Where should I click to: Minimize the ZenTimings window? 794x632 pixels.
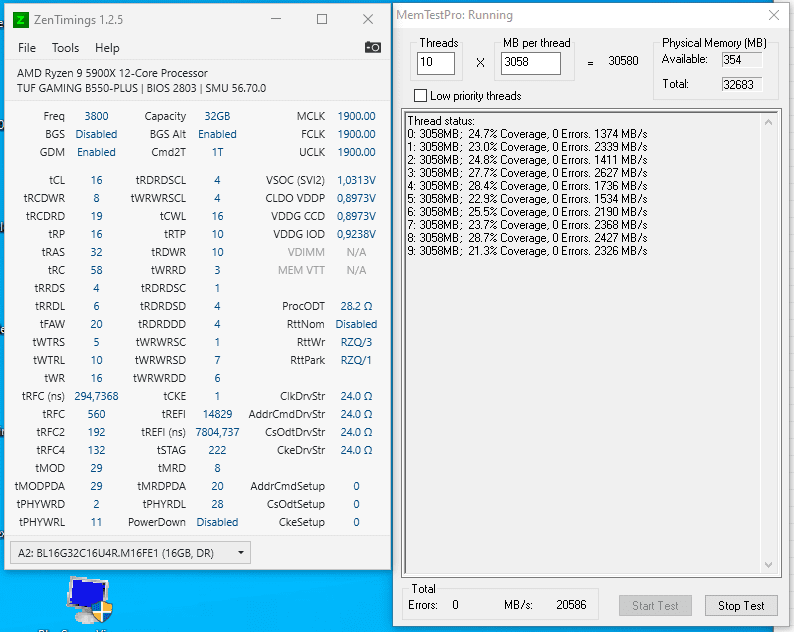(x=276, y=19)
